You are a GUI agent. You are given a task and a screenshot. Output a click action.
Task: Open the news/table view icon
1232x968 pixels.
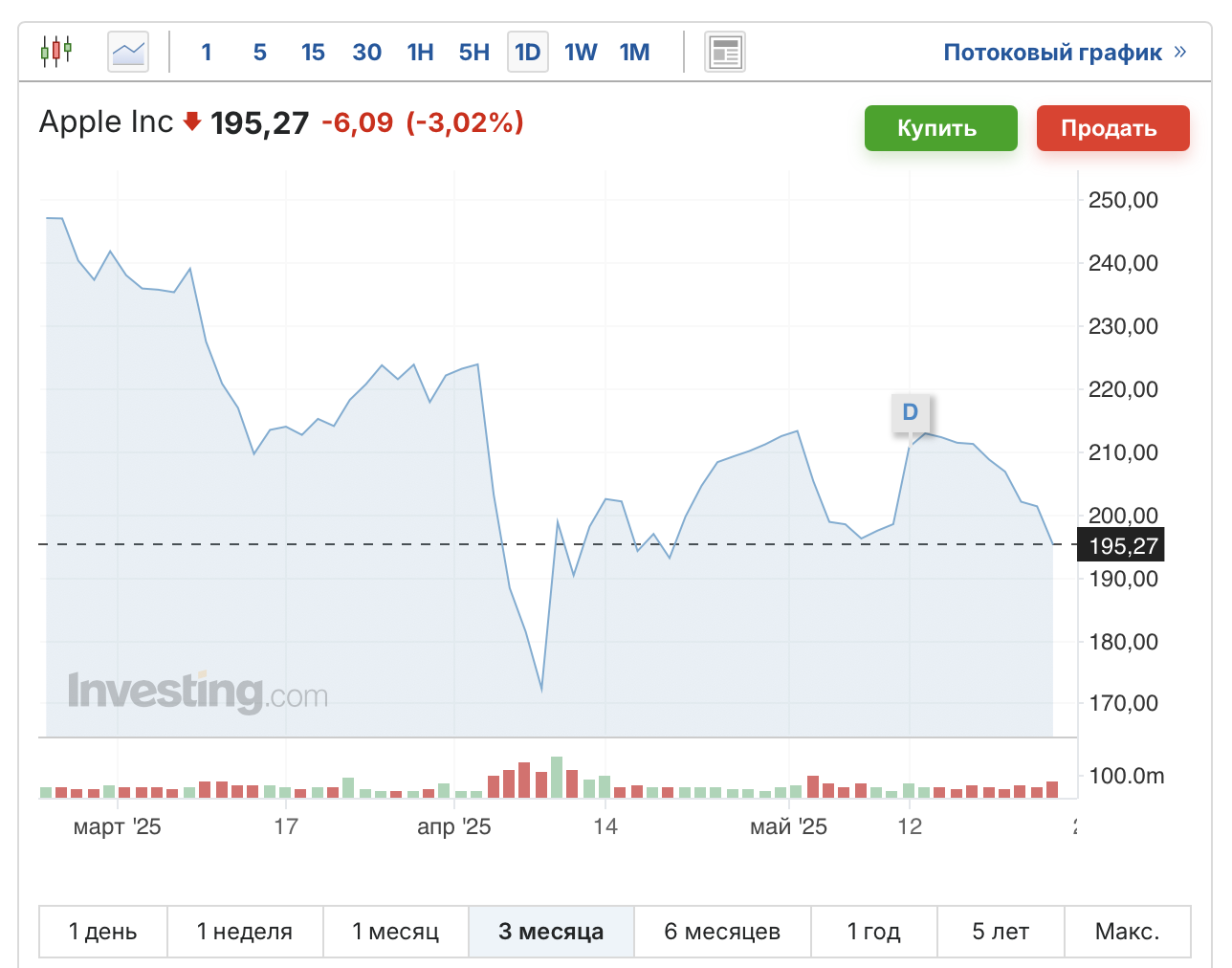[725, 52]
